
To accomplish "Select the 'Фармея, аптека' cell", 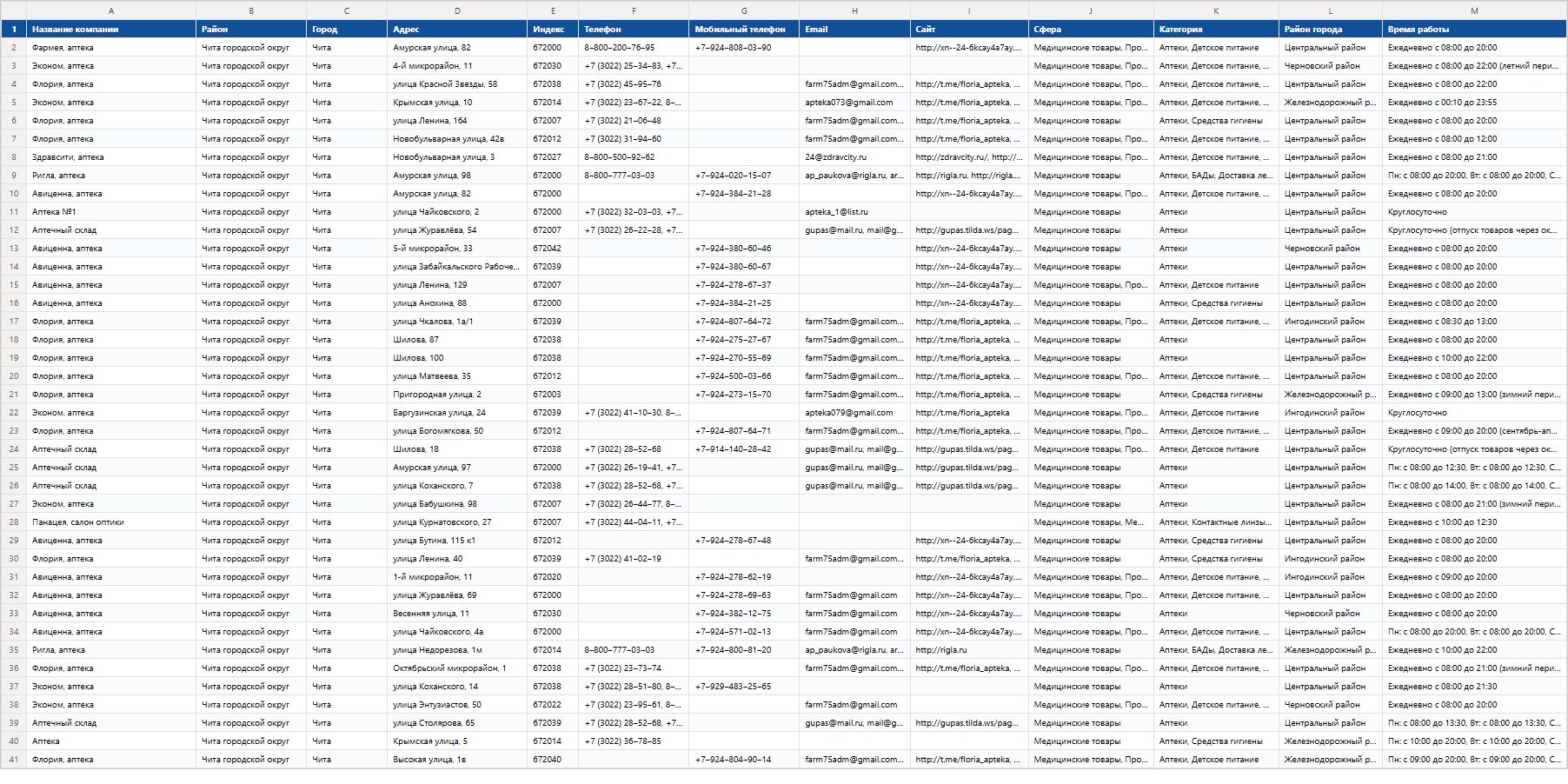I will point(111,48).
